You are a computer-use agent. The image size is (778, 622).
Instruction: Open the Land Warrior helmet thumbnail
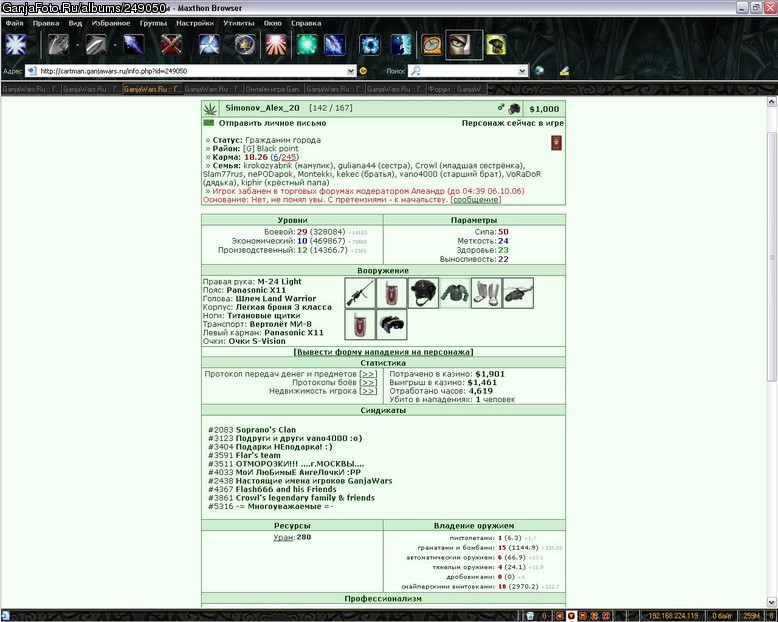(423, 293)
